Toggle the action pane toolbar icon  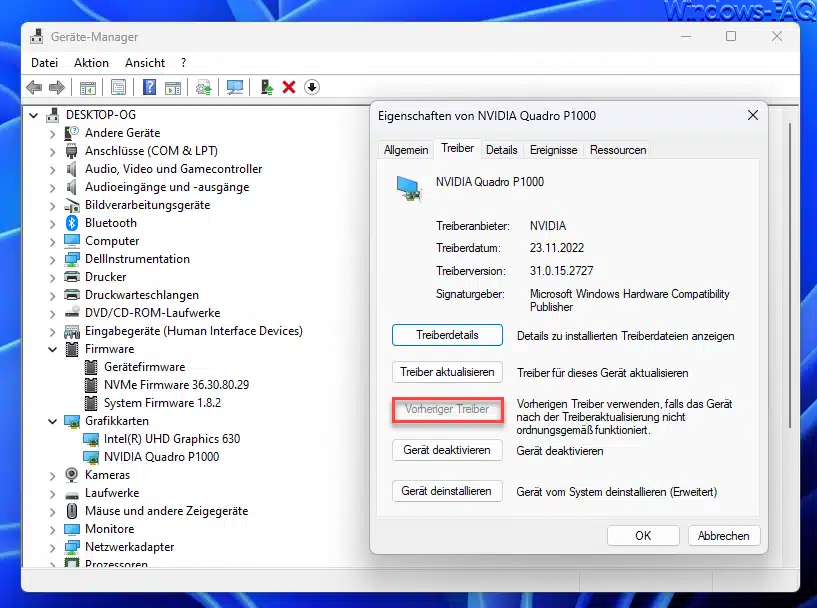[x=172, y=88]
